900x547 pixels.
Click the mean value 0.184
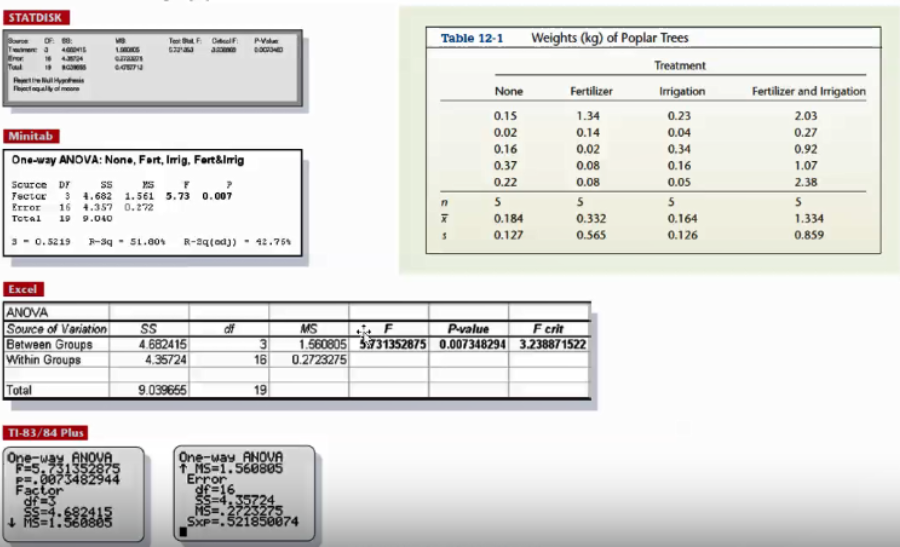(509, 219)
